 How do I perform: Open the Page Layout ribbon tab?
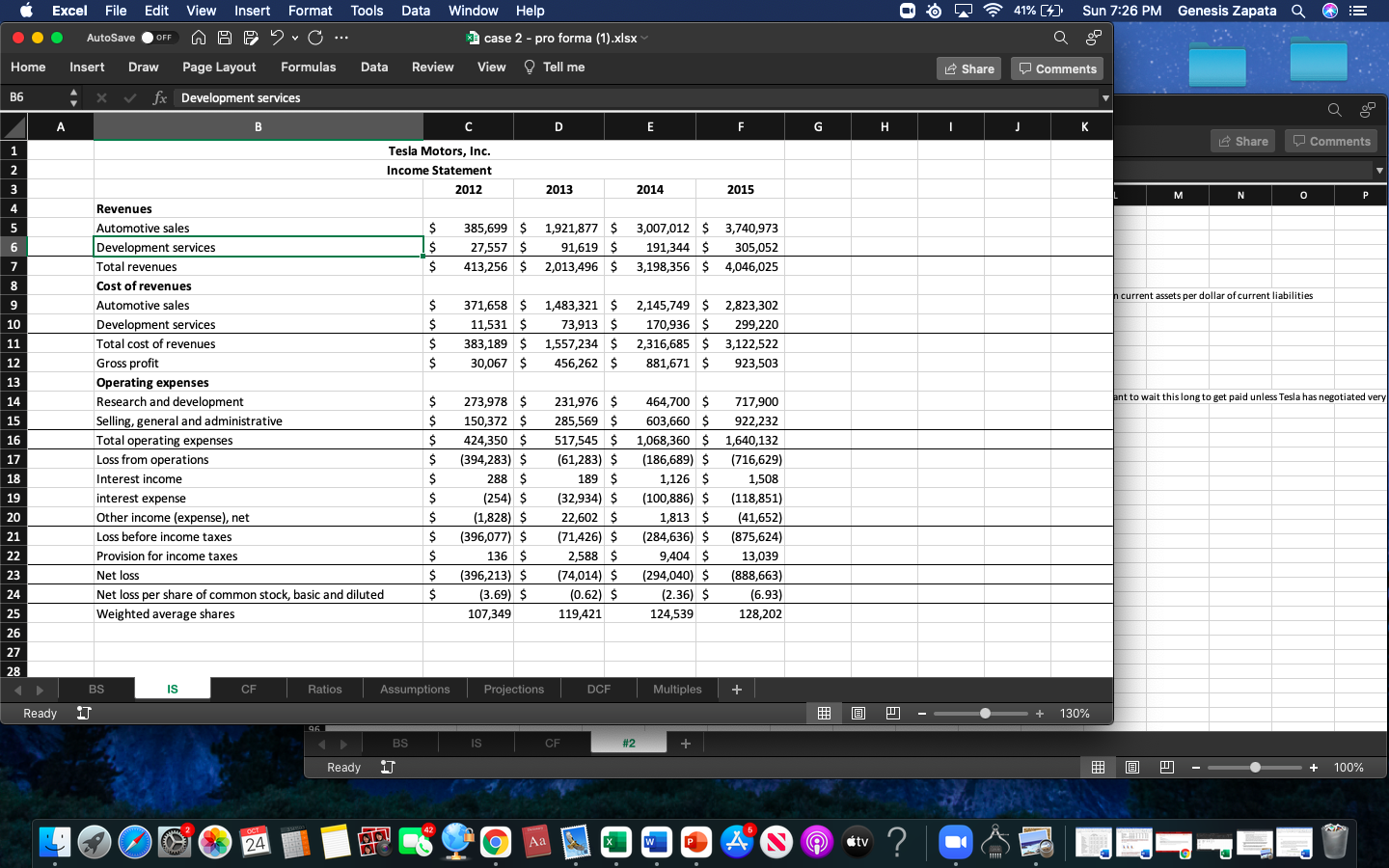[219, 67]
